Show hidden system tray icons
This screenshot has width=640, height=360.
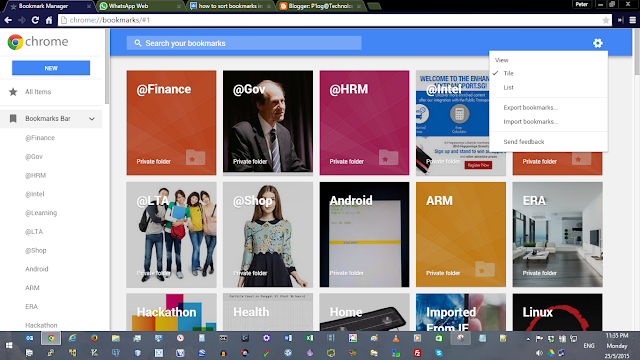tap(528, 339)
